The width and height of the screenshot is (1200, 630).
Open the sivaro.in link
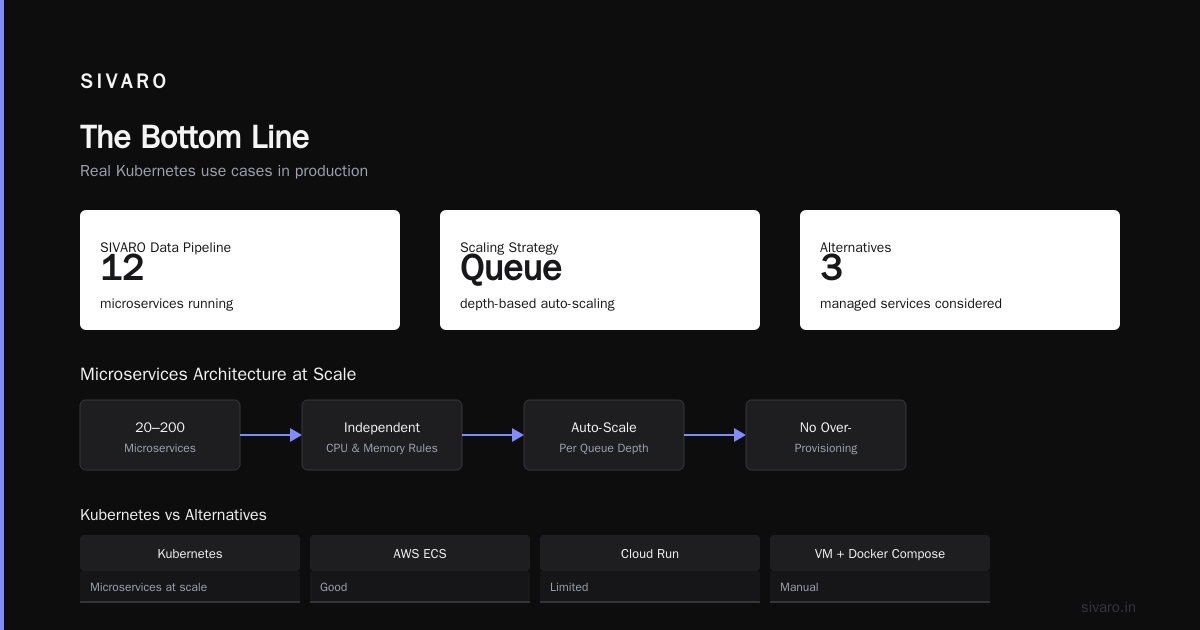[1108, 607]
